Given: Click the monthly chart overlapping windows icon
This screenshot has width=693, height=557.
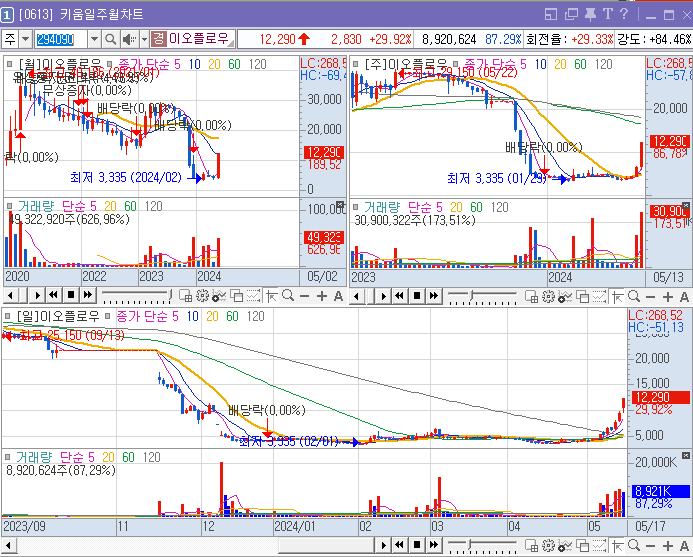Looking at the screenshot, I should point(236,296).
